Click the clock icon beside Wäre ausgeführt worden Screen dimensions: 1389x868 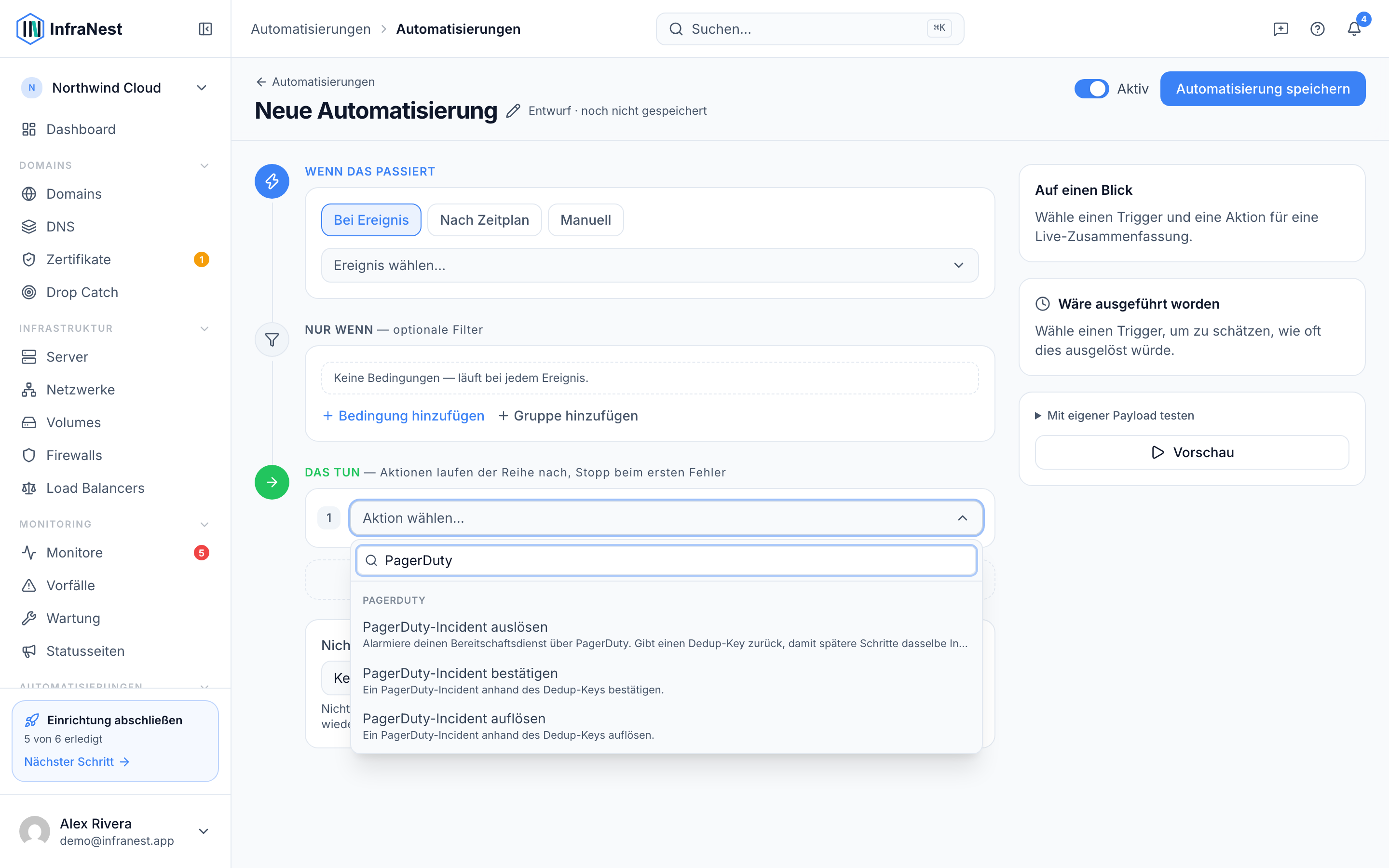[x=1042, y=304]
